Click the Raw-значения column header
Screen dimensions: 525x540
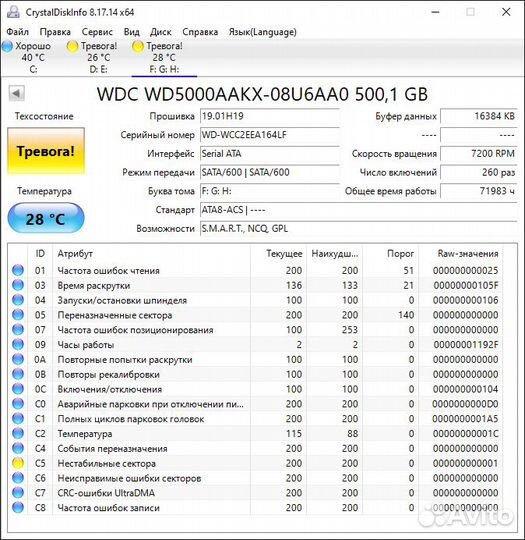461,254
